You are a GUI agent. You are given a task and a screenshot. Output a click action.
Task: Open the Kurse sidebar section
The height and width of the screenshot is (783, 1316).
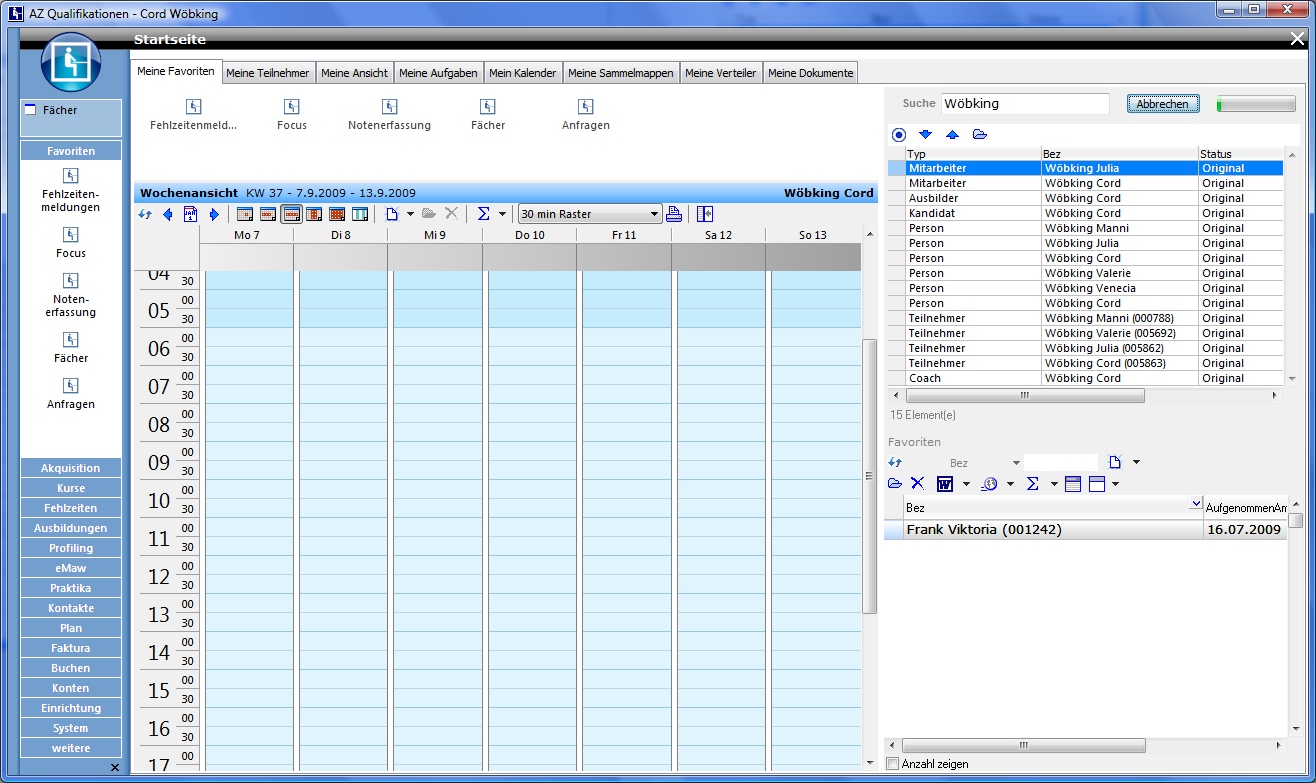(x=71, y=488)
